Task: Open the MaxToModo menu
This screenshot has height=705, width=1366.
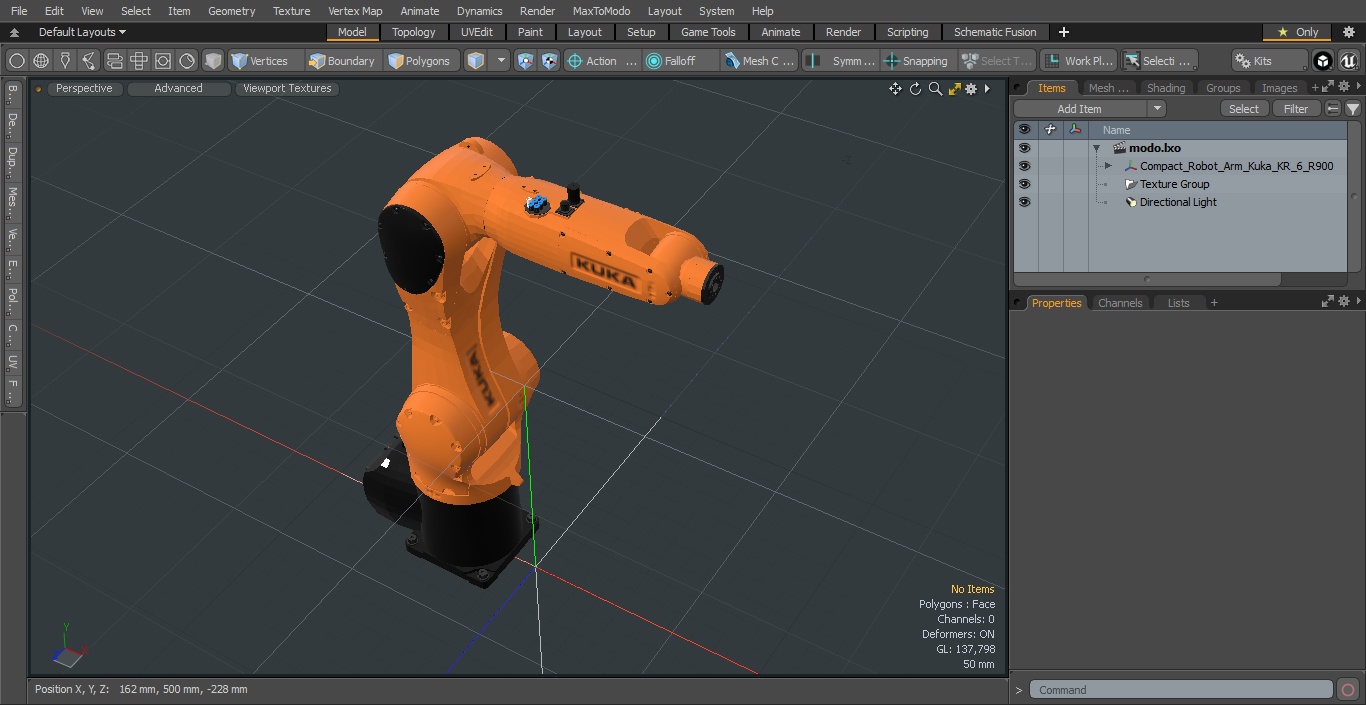Action: 601,11
